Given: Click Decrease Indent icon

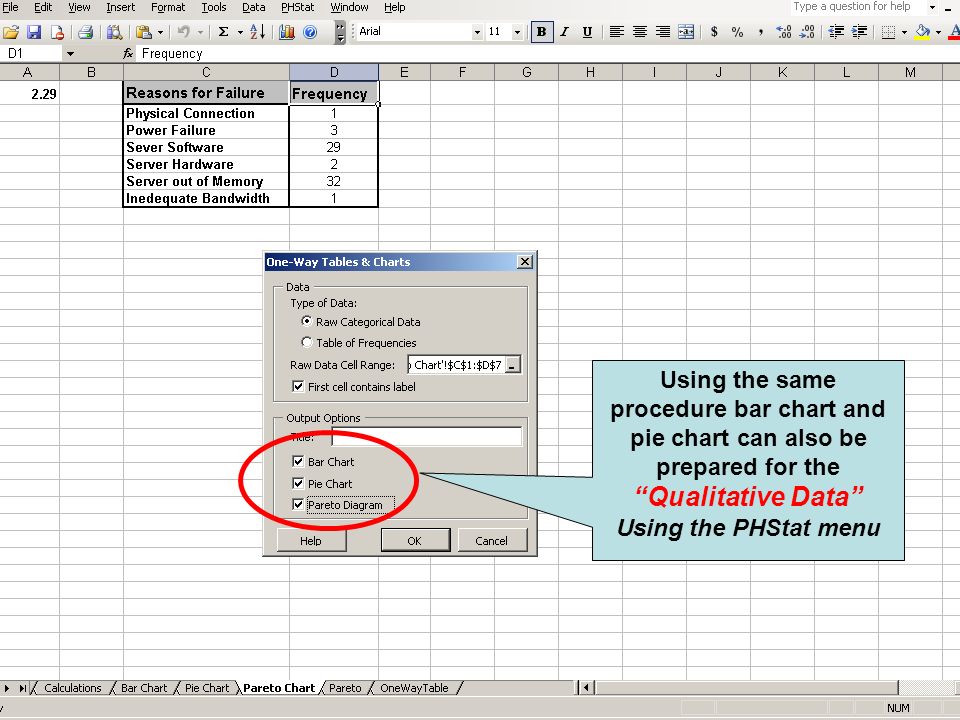Looking at the screenshot, I should coord(836,32).
